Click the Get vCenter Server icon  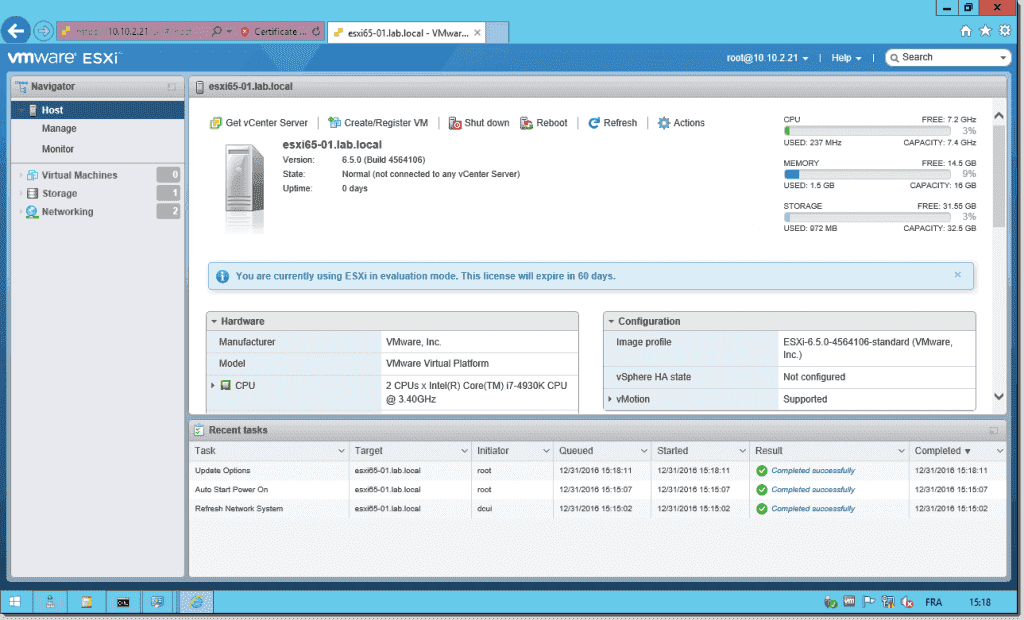(214, 123)
